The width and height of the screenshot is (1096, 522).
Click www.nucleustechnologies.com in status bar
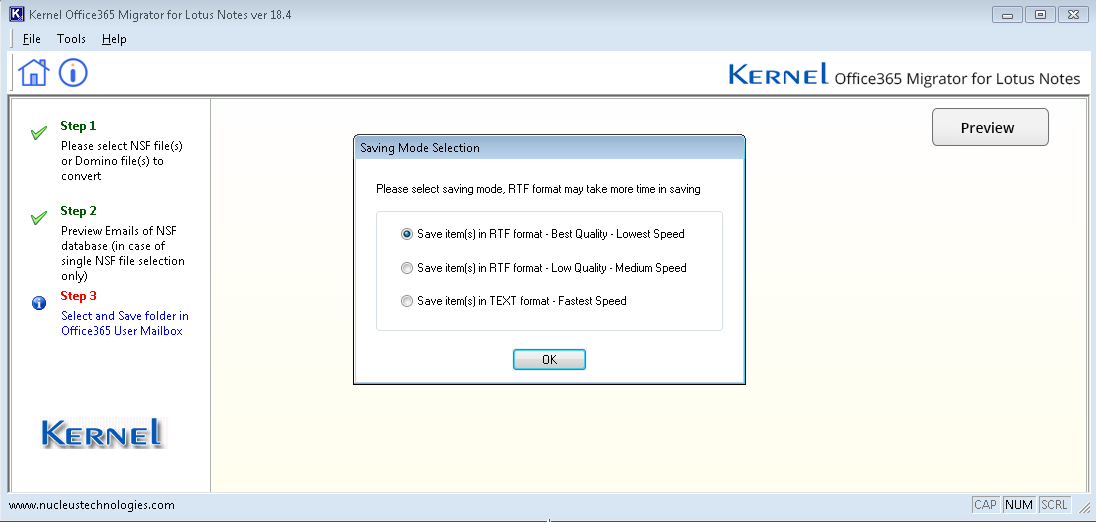point(92,505)
